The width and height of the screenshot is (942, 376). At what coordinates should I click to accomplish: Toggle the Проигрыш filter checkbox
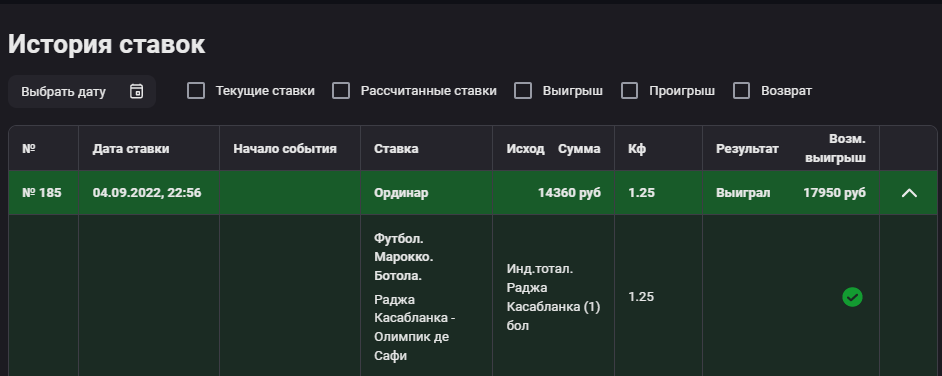[630, 91]
